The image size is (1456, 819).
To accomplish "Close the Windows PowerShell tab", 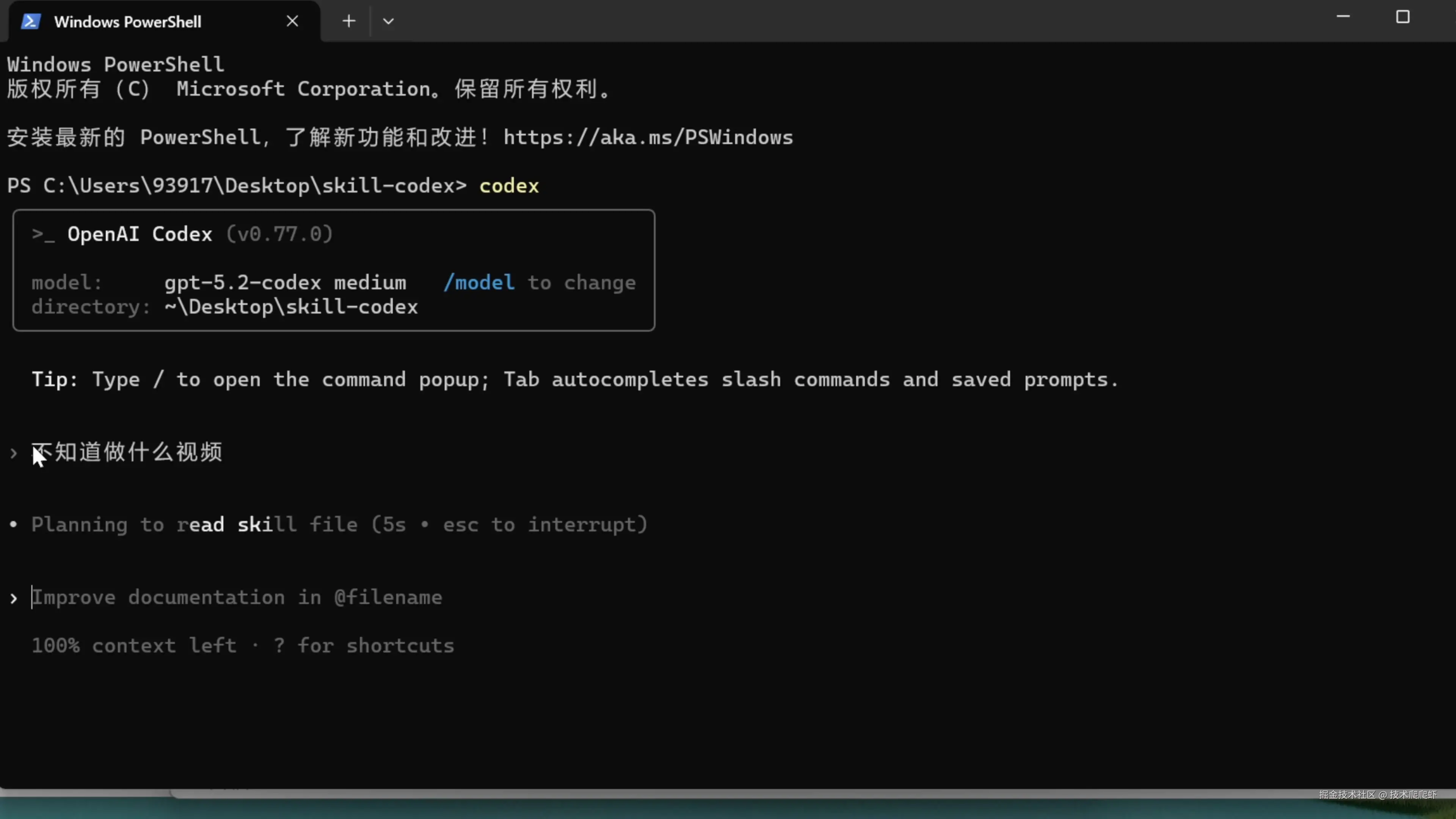I will click(292, 22).
